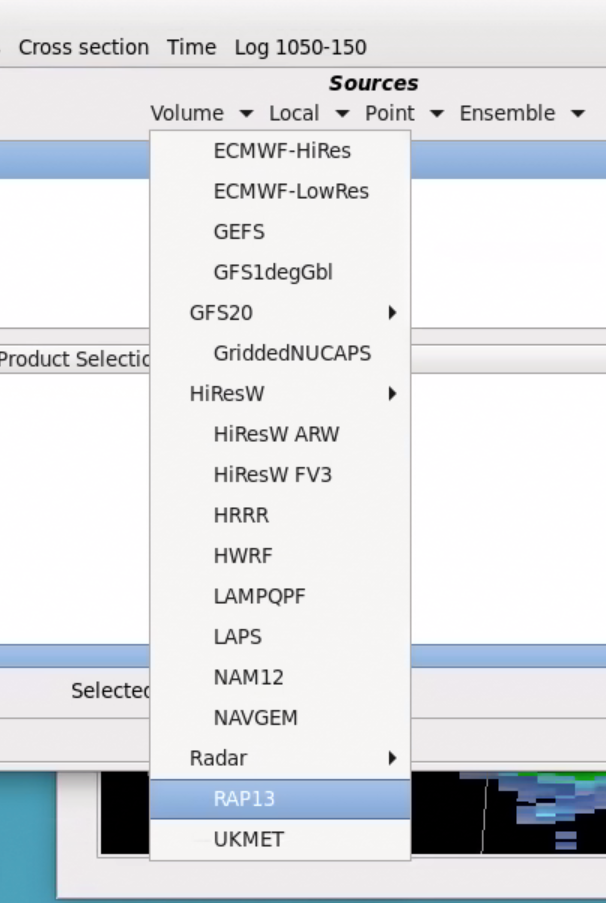The height and width of the screenshot is (903, 606).
Task: Open the Ensemble sources dropdown
Action: [x=522, y=113]
